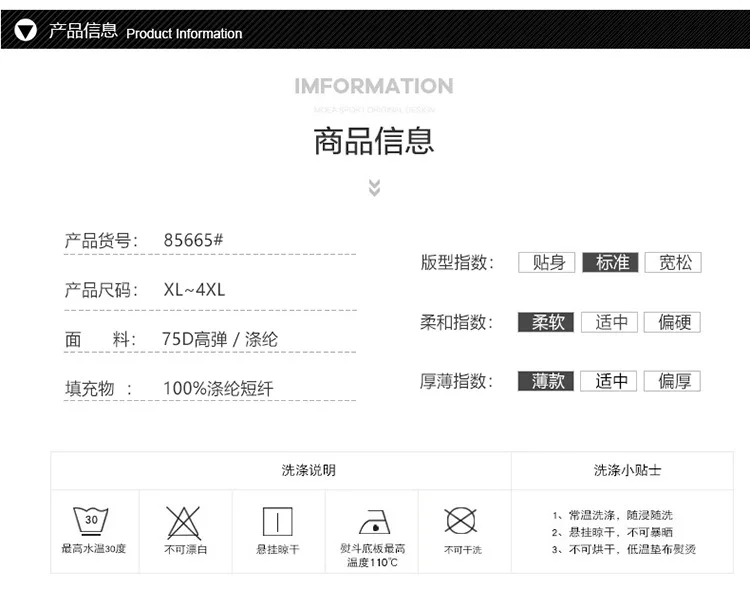Click the 产品信息 header title
This screenshot has width=750, height=610.
[83, 31]
